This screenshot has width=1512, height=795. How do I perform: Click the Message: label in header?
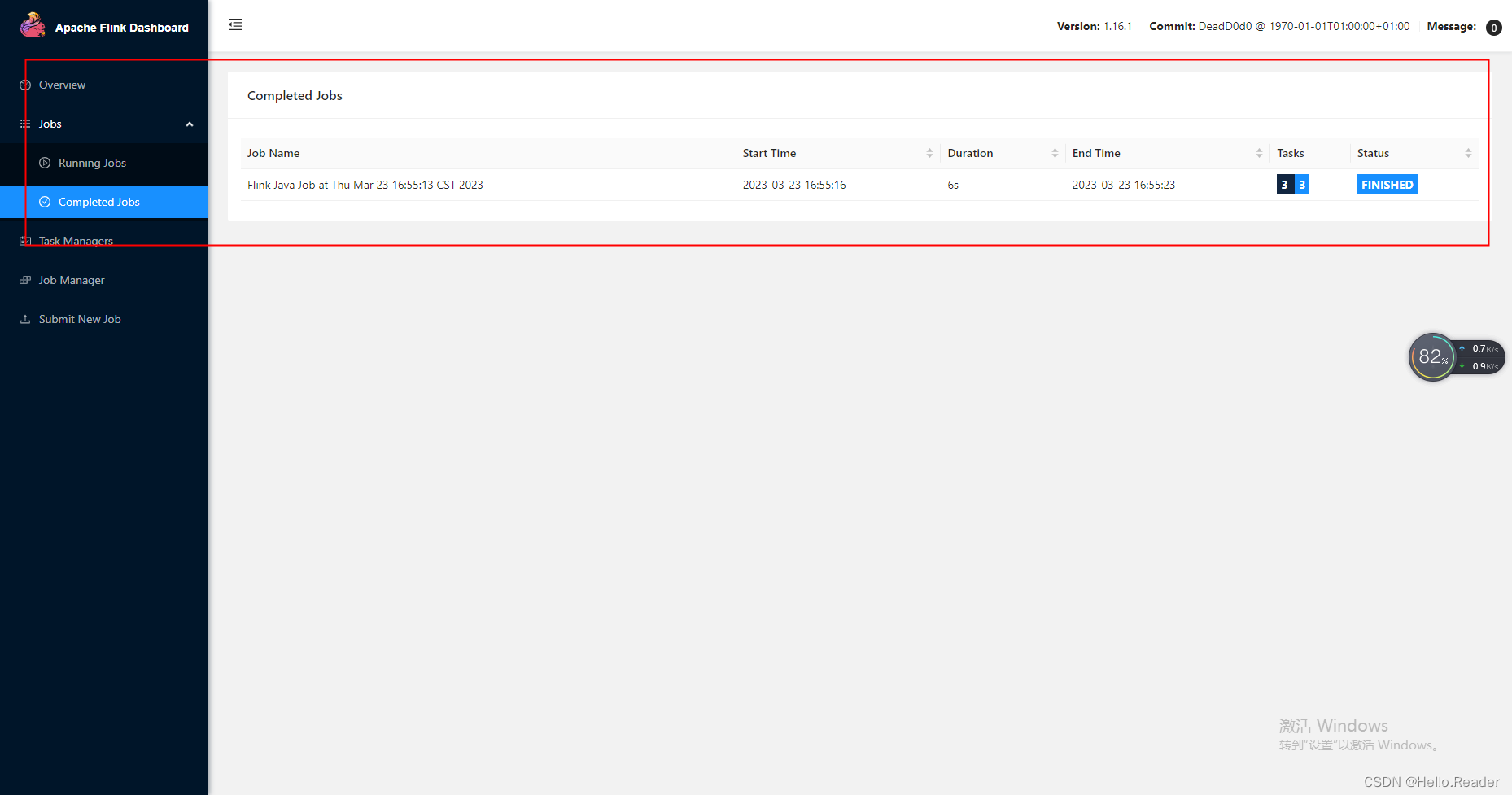[x=1451, y=26]
